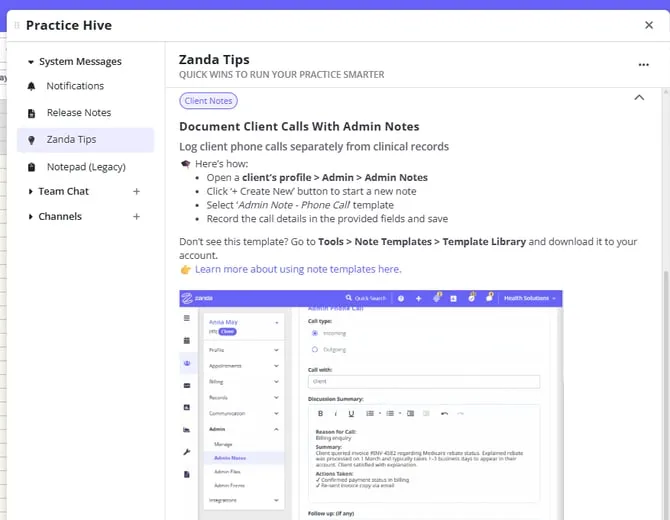This screenshot has width=670, height=520.
Task: Click the hamburger menu icon in thumbnail
Action: tap(187, 318)
